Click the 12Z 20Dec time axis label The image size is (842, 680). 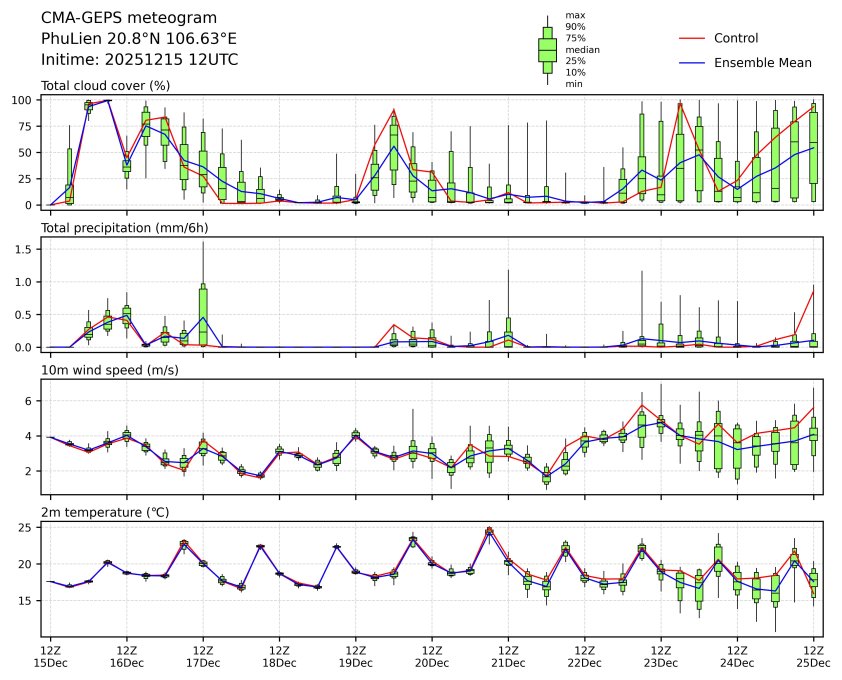click(x=431, y=656)
